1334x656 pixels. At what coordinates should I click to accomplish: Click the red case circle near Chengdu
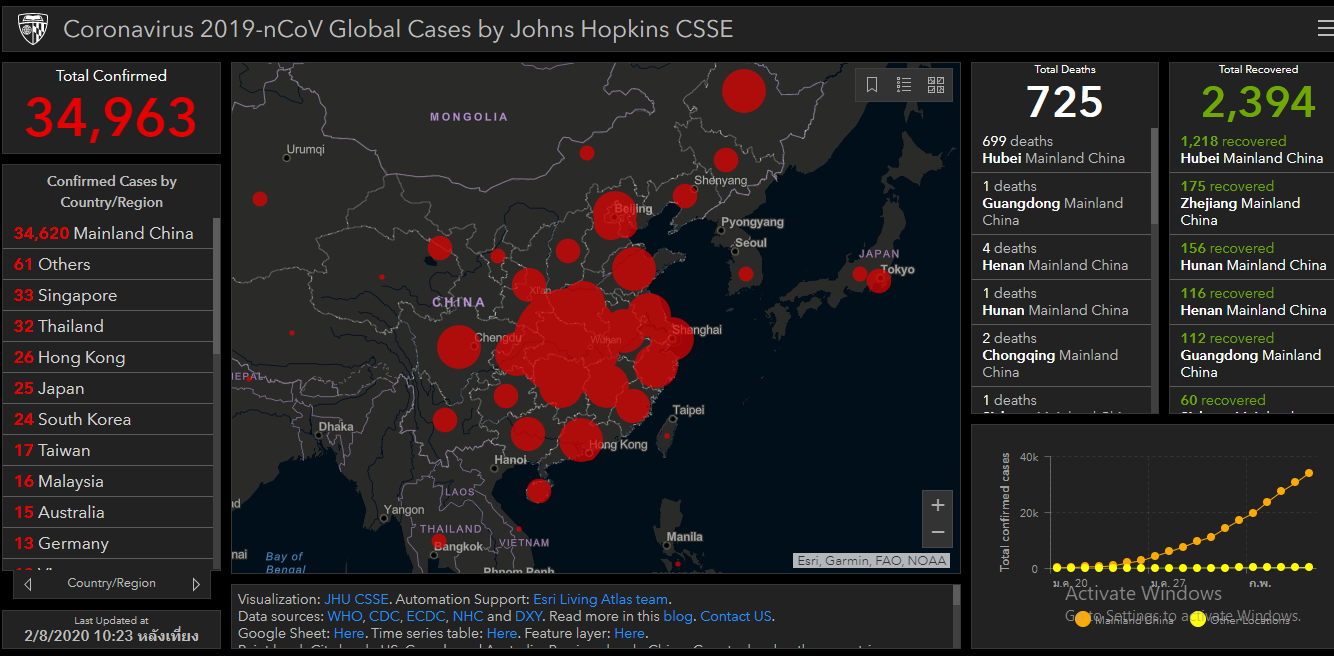458,347
